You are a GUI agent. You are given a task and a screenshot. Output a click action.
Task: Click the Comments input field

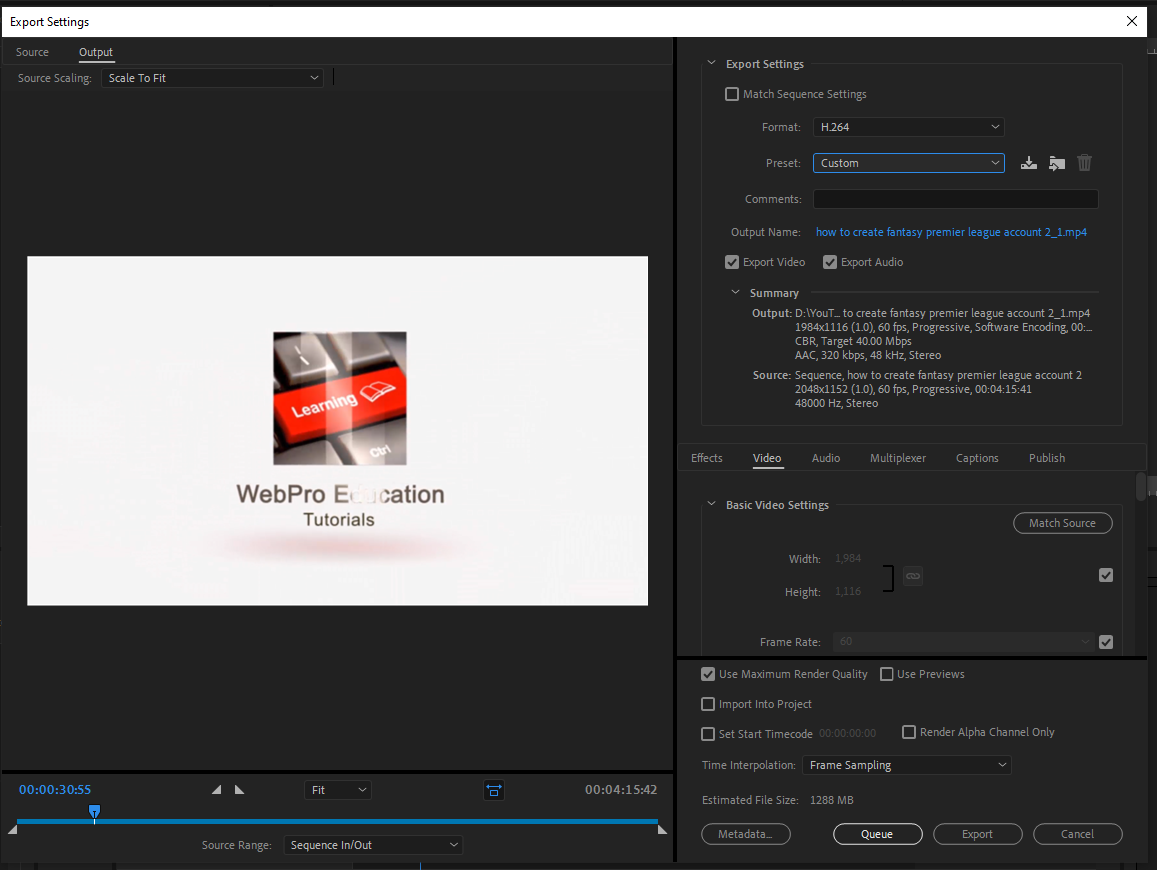(956, 199)
